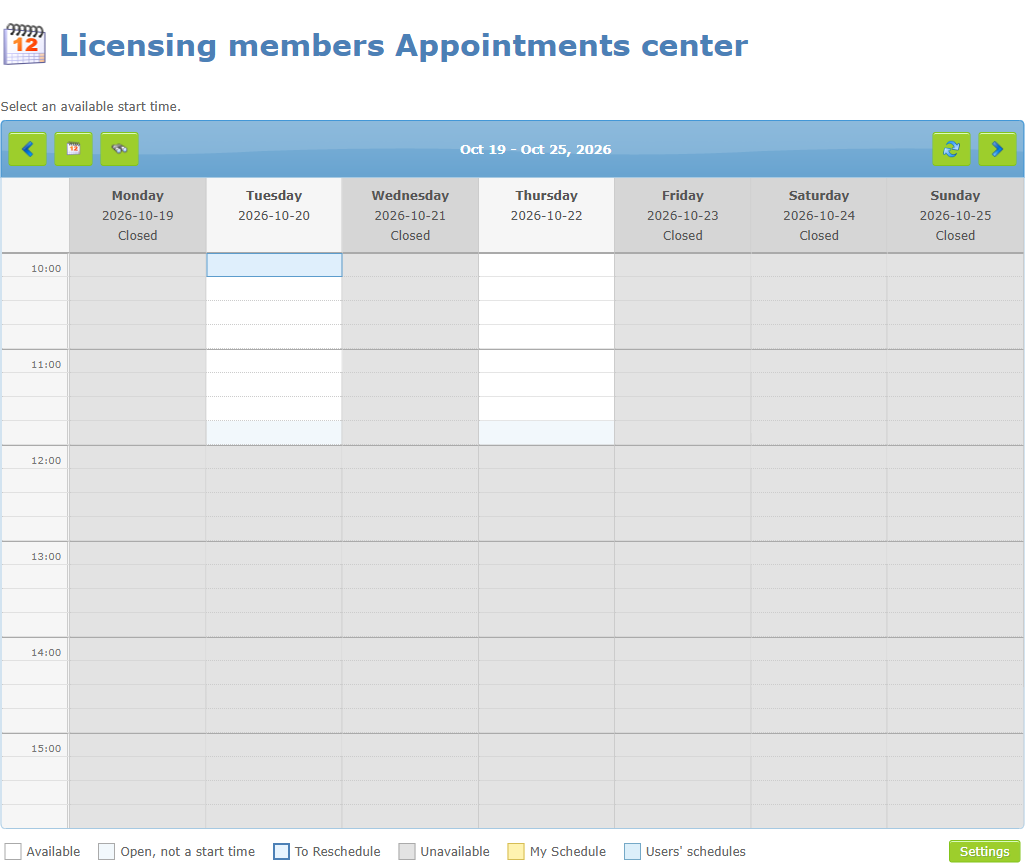
Task: Click the Oct 19 - Oct 25, 2026 date range title
Action: [x=535, y=149]
